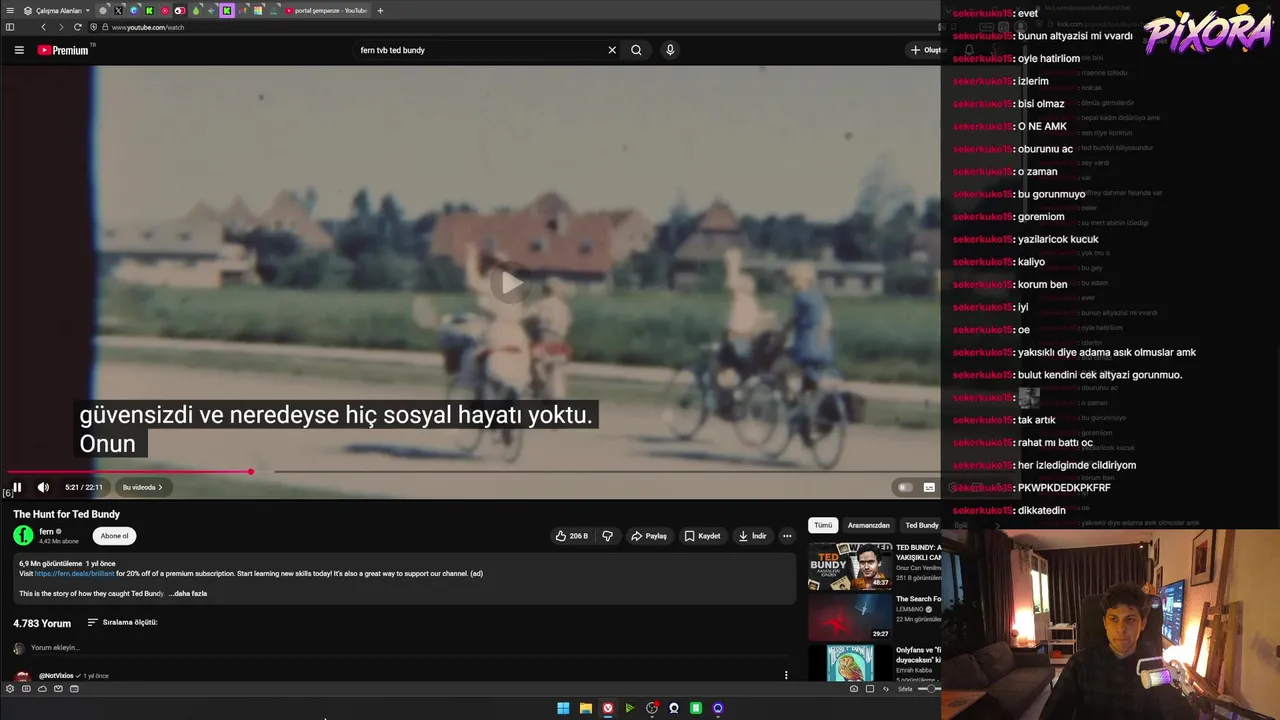Open more video actions menu

(x=787, y=536)
